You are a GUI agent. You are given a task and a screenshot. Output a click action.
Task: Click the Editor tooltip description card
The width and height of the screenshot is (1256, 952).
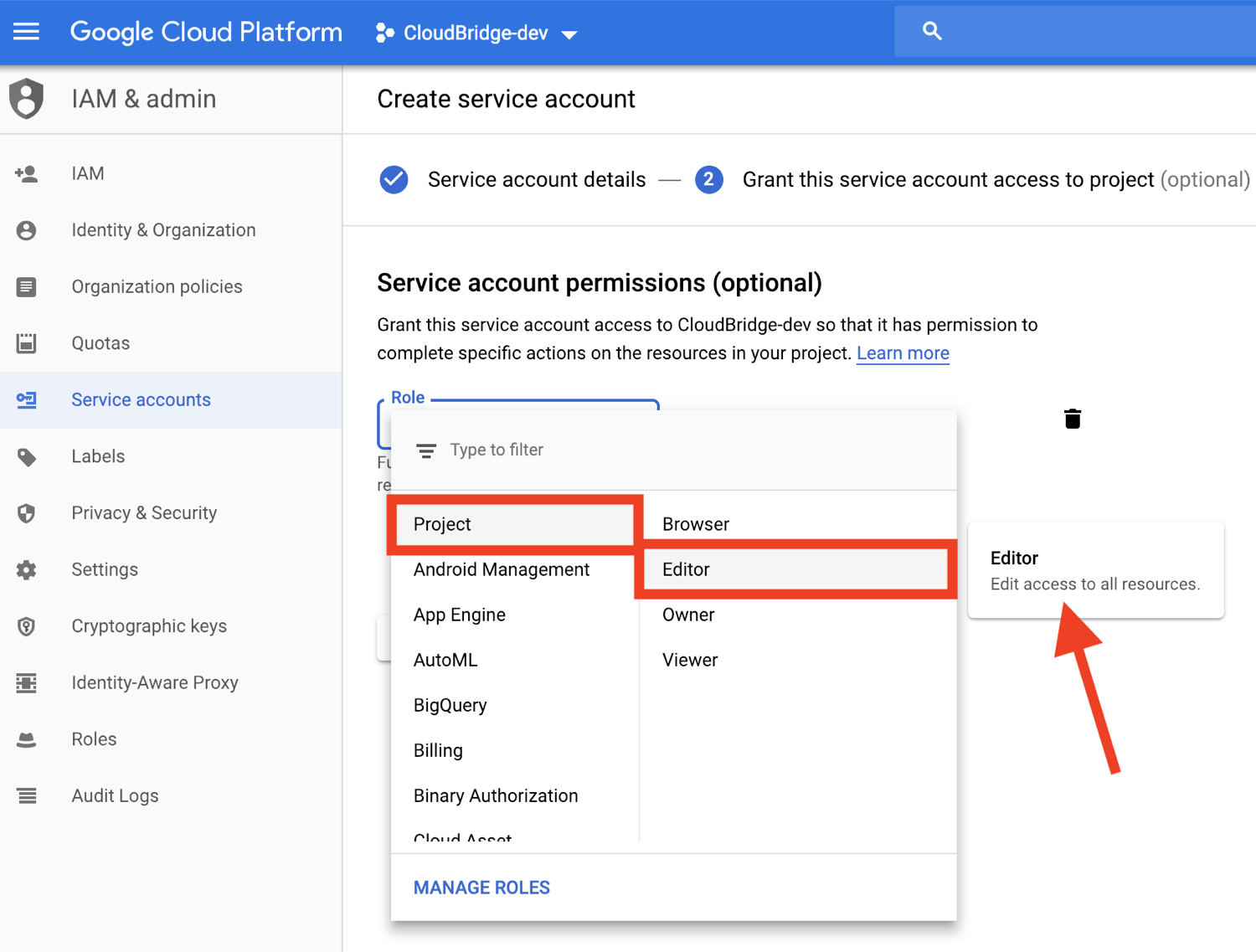[x=1095, y=571]
